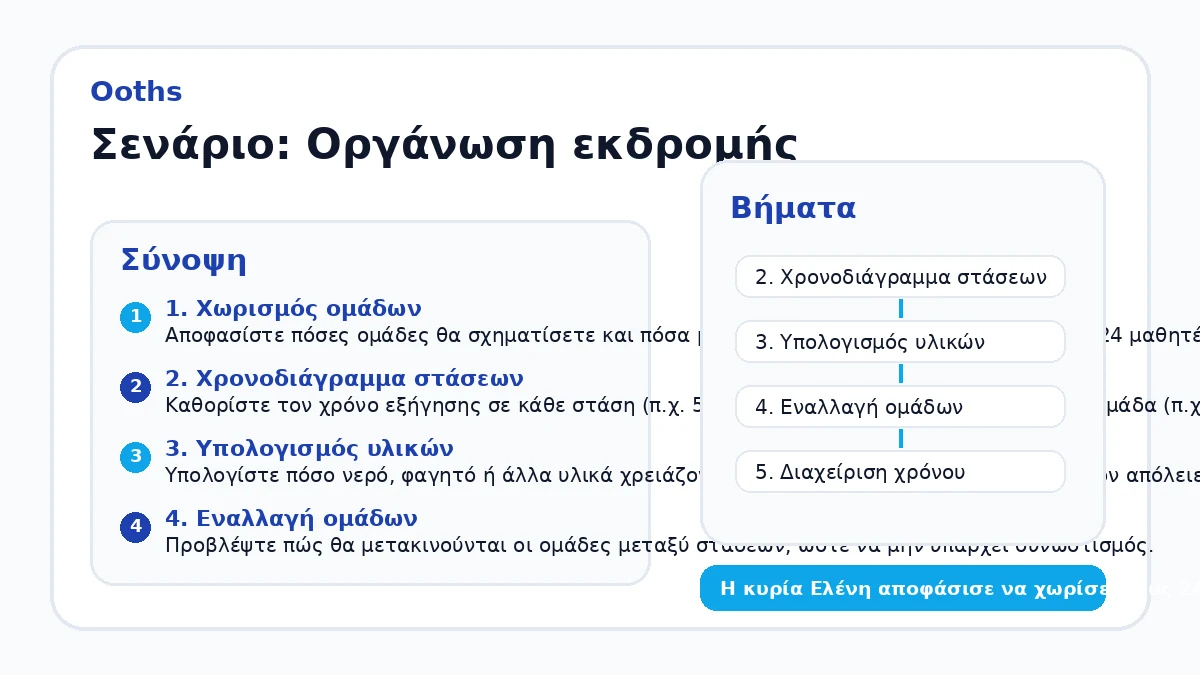
Task: Click the 'Σύνοψη' heading
Action: (x=183, y=261)
